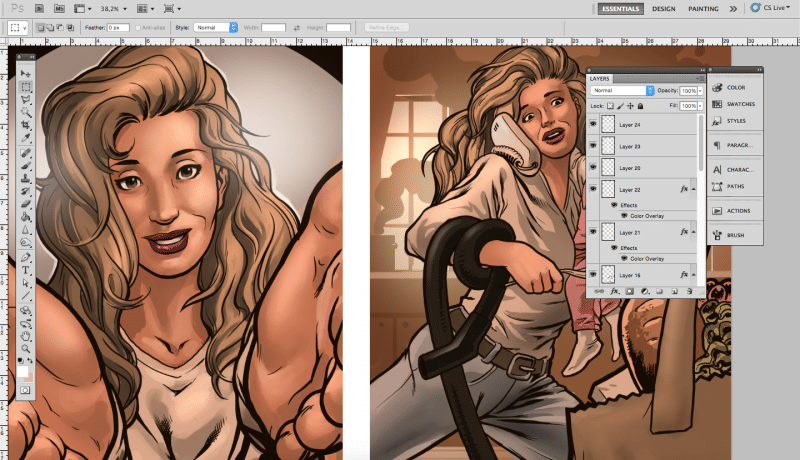Switch to the Painting workspace
The height and width of the screenshot is (460, 800).
pyautogui.click(x=703, y=9)
